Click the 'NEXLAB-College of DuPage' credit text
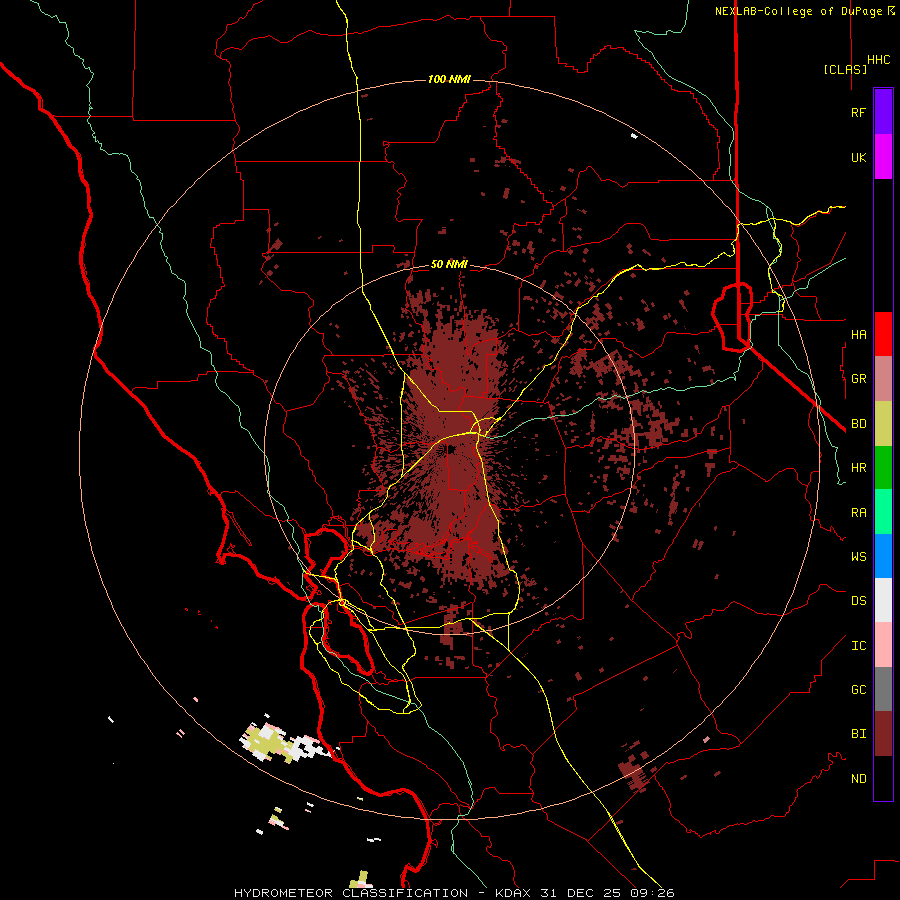 [798, 11]
